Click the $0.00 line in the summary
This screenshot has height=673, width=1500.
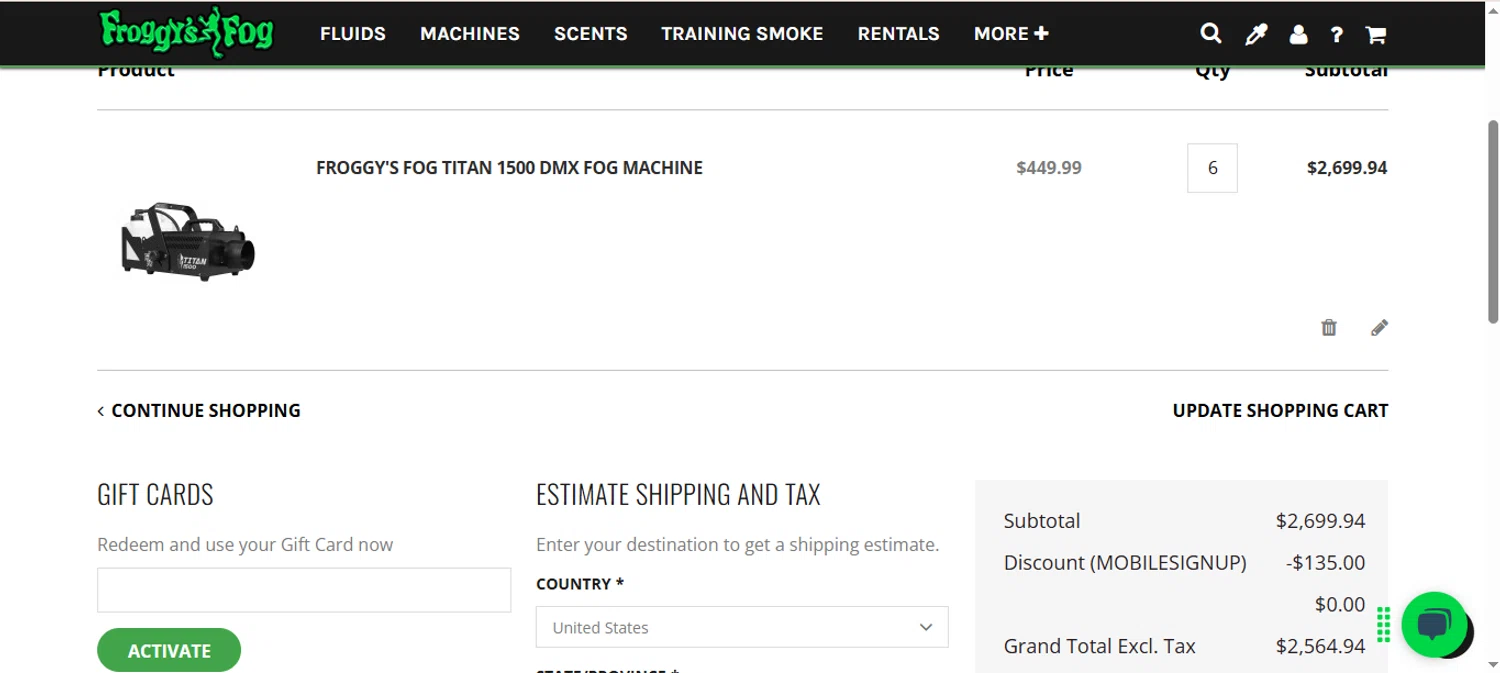click(1339, 604)
